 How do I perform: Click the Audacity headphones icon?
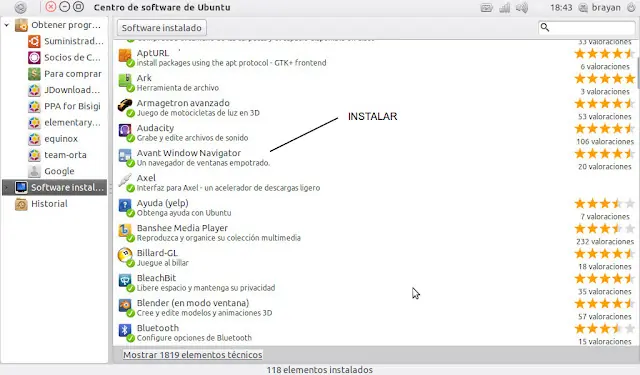(x=125, y=131)
